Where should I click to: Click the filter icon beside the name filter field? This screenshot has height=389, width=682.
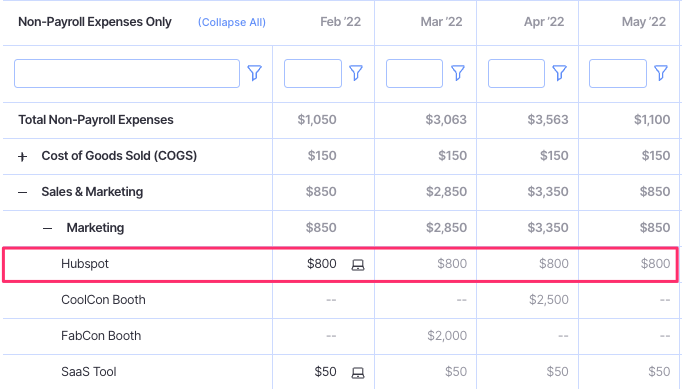(x=255, y=73)
